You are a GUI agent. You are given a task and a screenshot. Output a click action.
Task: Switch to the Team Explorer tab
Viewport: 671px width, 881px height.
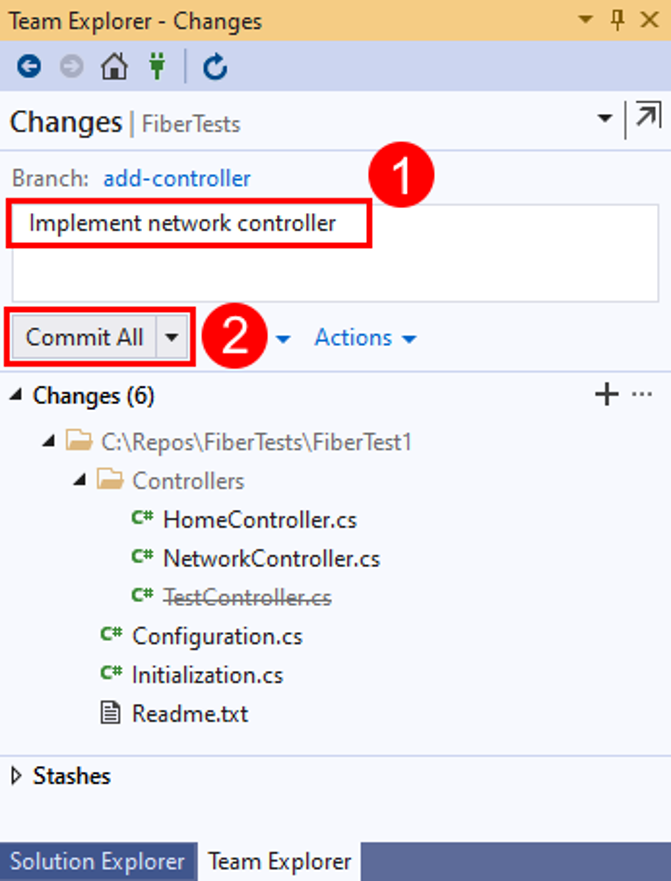click(279, 861)
